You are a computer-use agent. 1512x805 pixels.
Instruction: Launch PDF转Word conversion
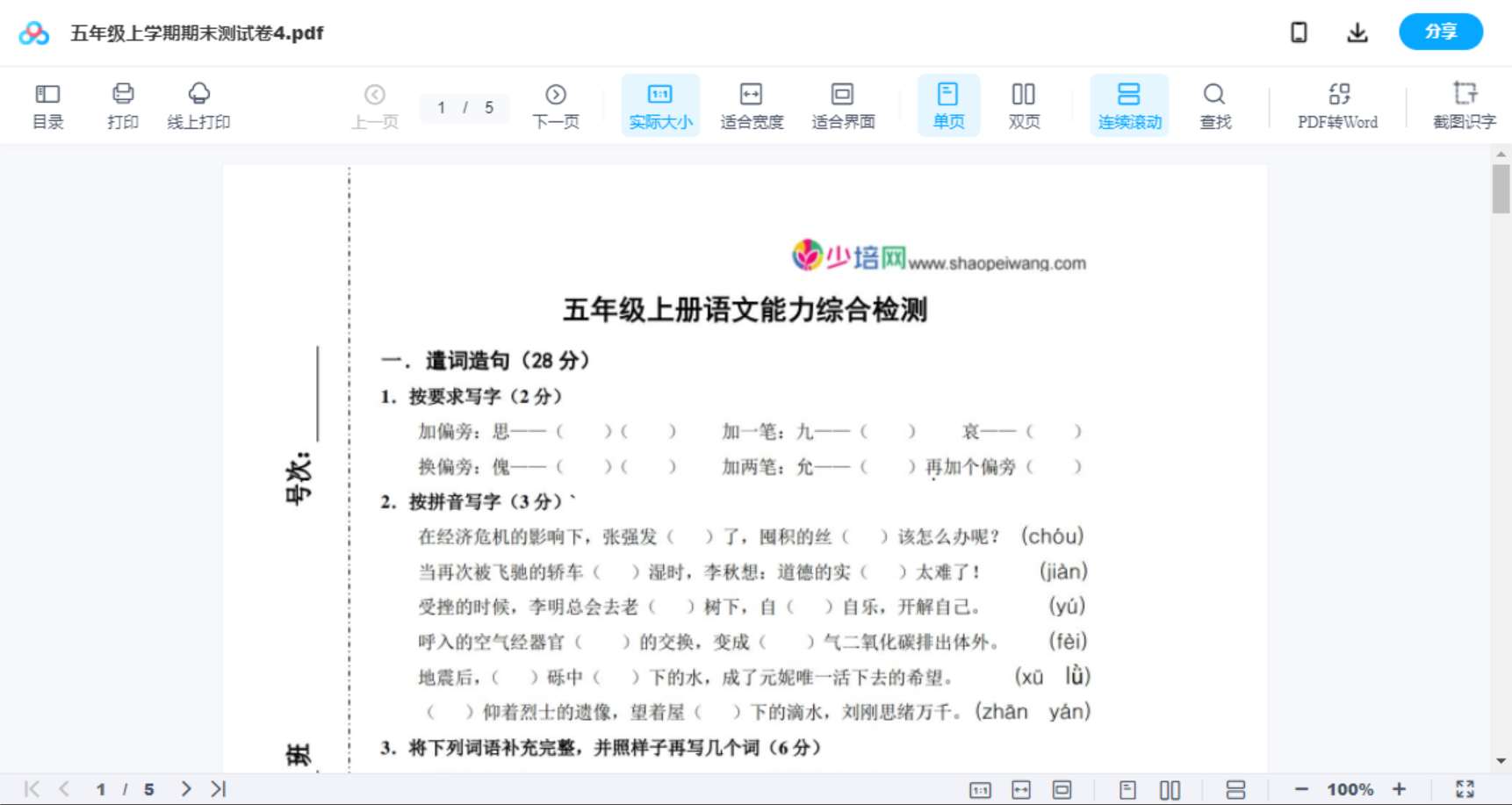click(1337, 104)
